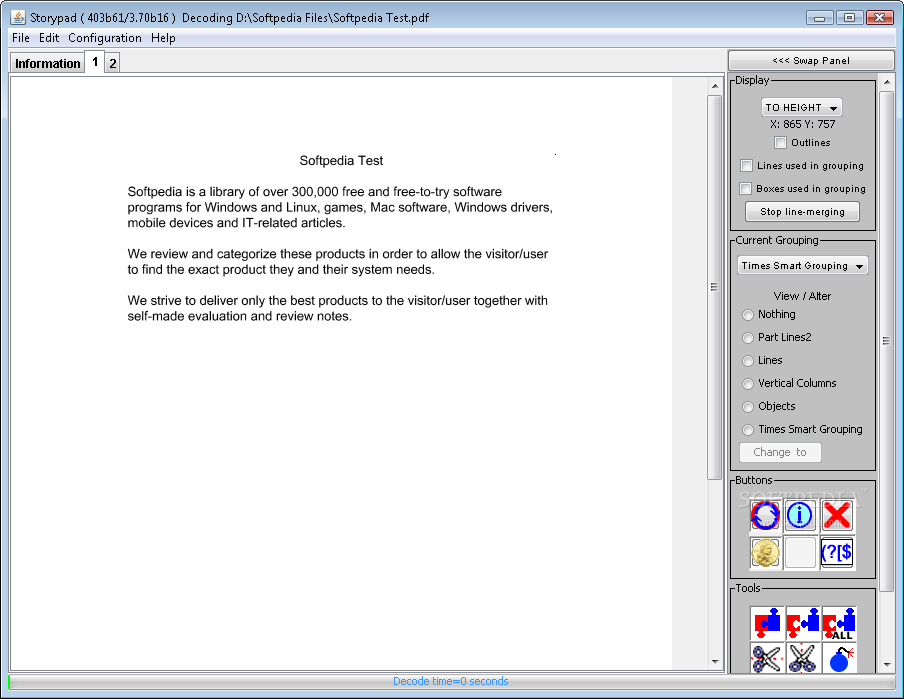Select the blue bomb tool
This screenshot has height=699, width=904.
tap(839, 658)
